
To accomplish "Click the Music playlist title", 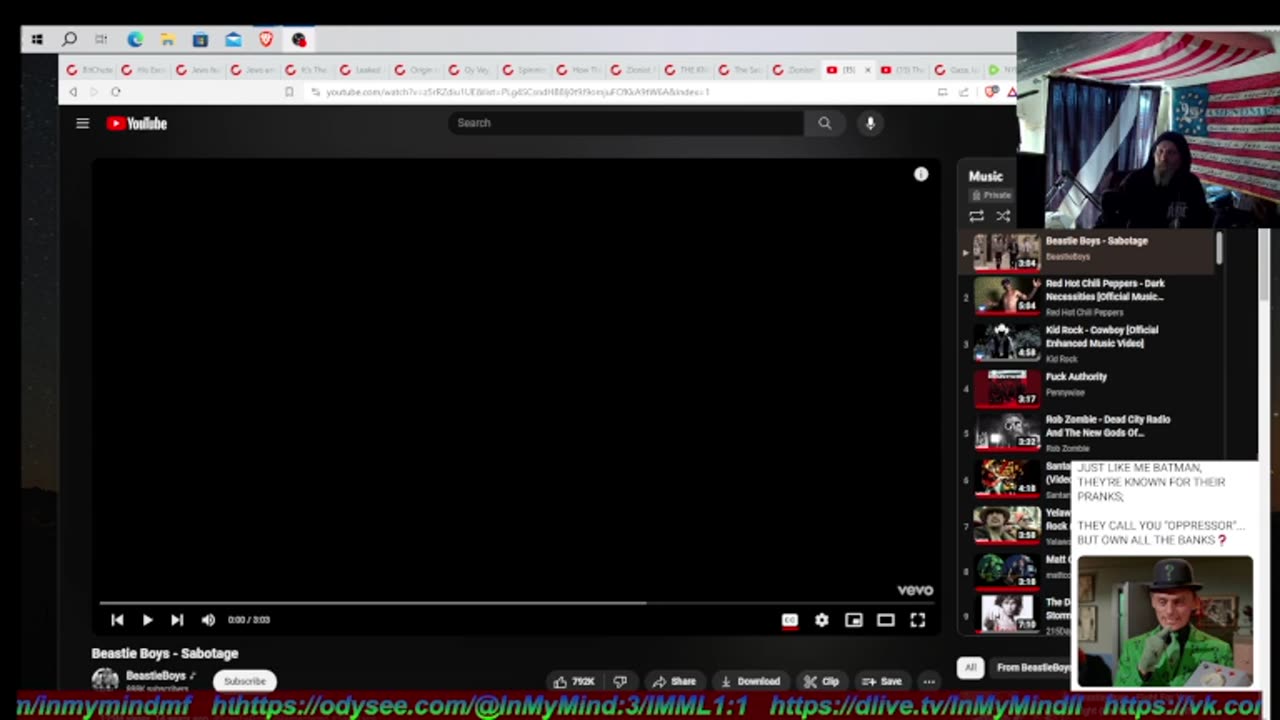I will (x=986, y=176).
